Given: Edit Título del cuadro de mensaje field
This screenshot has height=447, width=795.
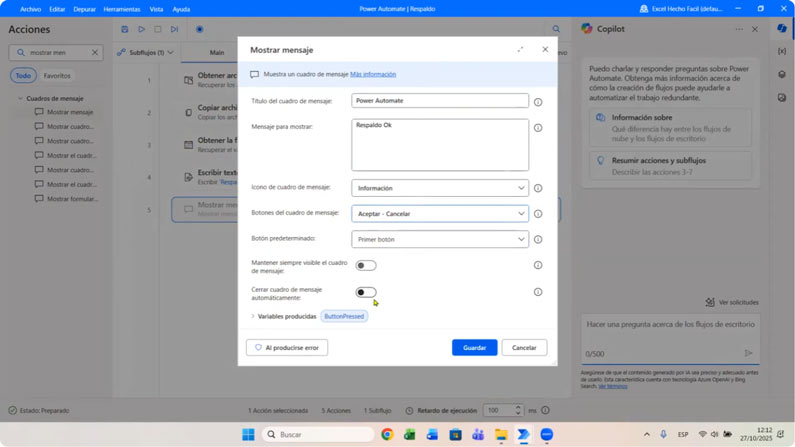Looking at the screenshot, I should [x=440, y=100].
